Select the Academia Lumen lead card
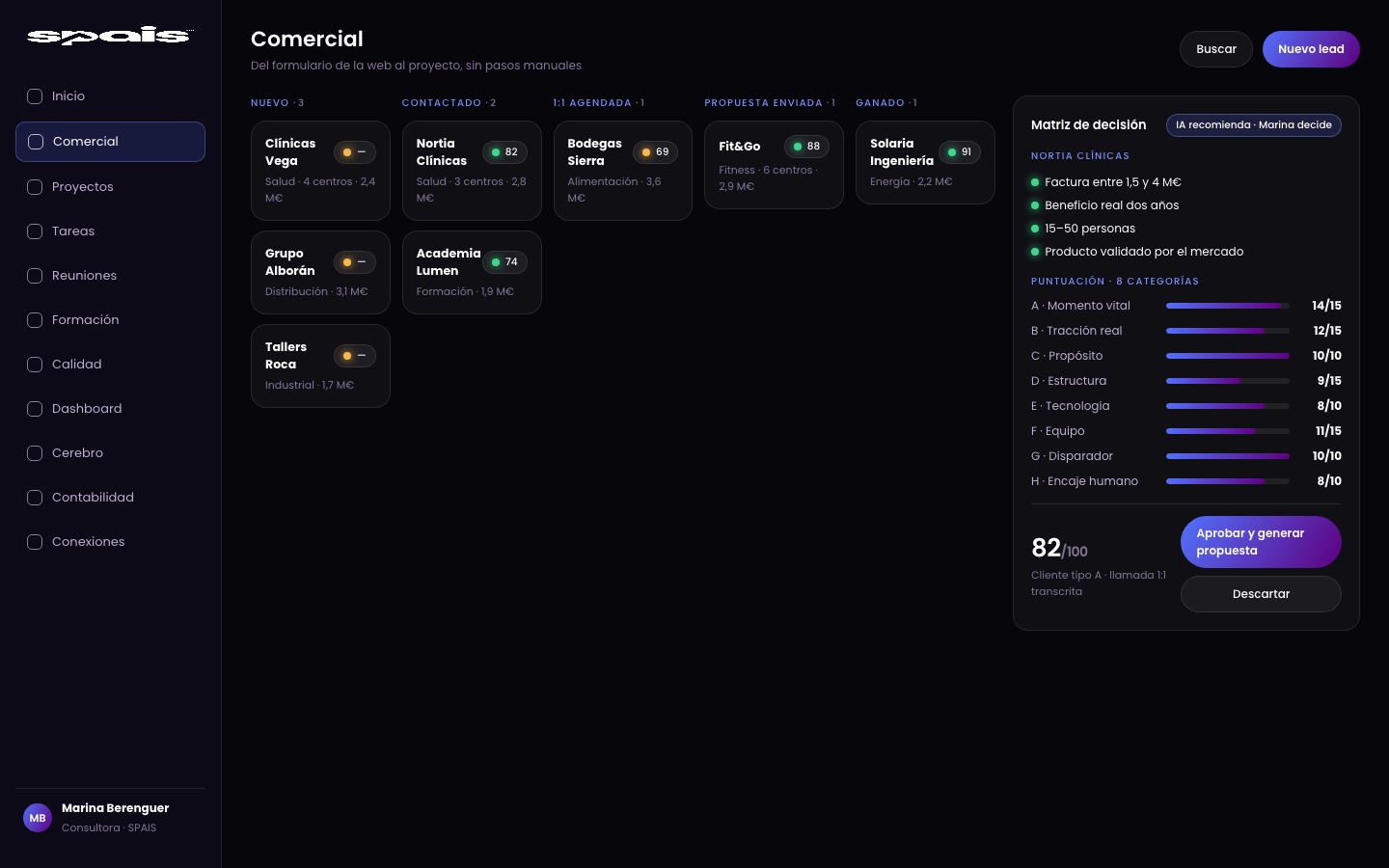 [472, 272]
